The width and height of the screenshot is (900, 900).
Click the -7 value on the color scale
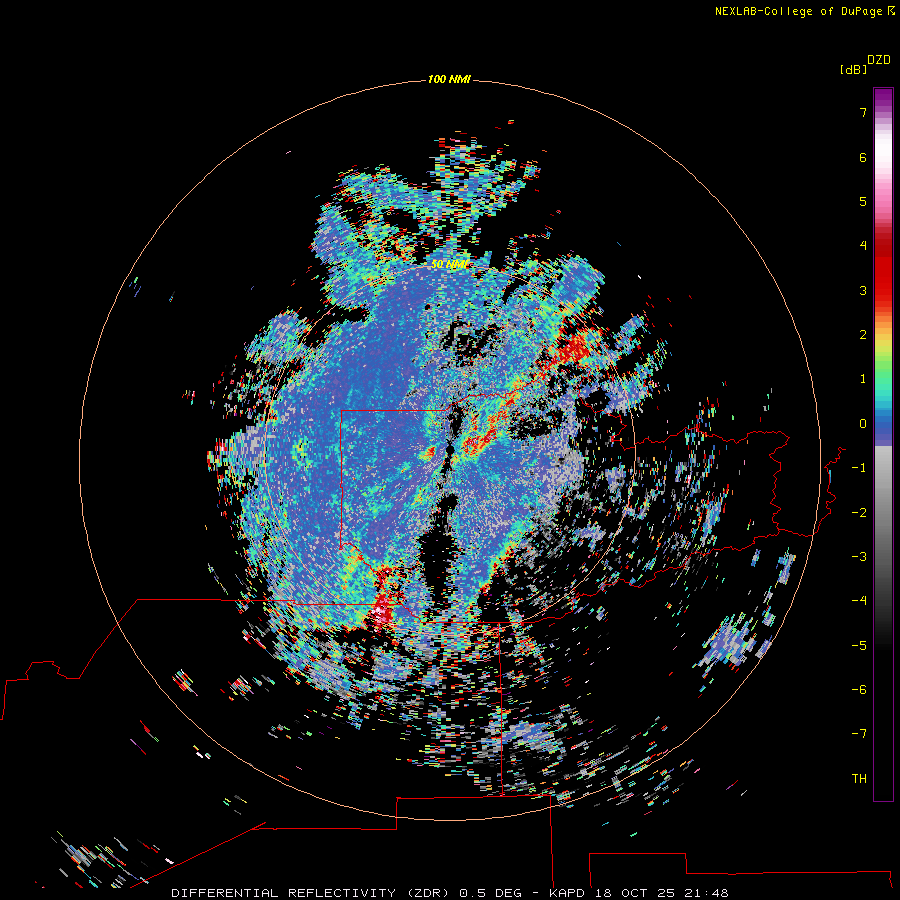(x=859, y=734)
